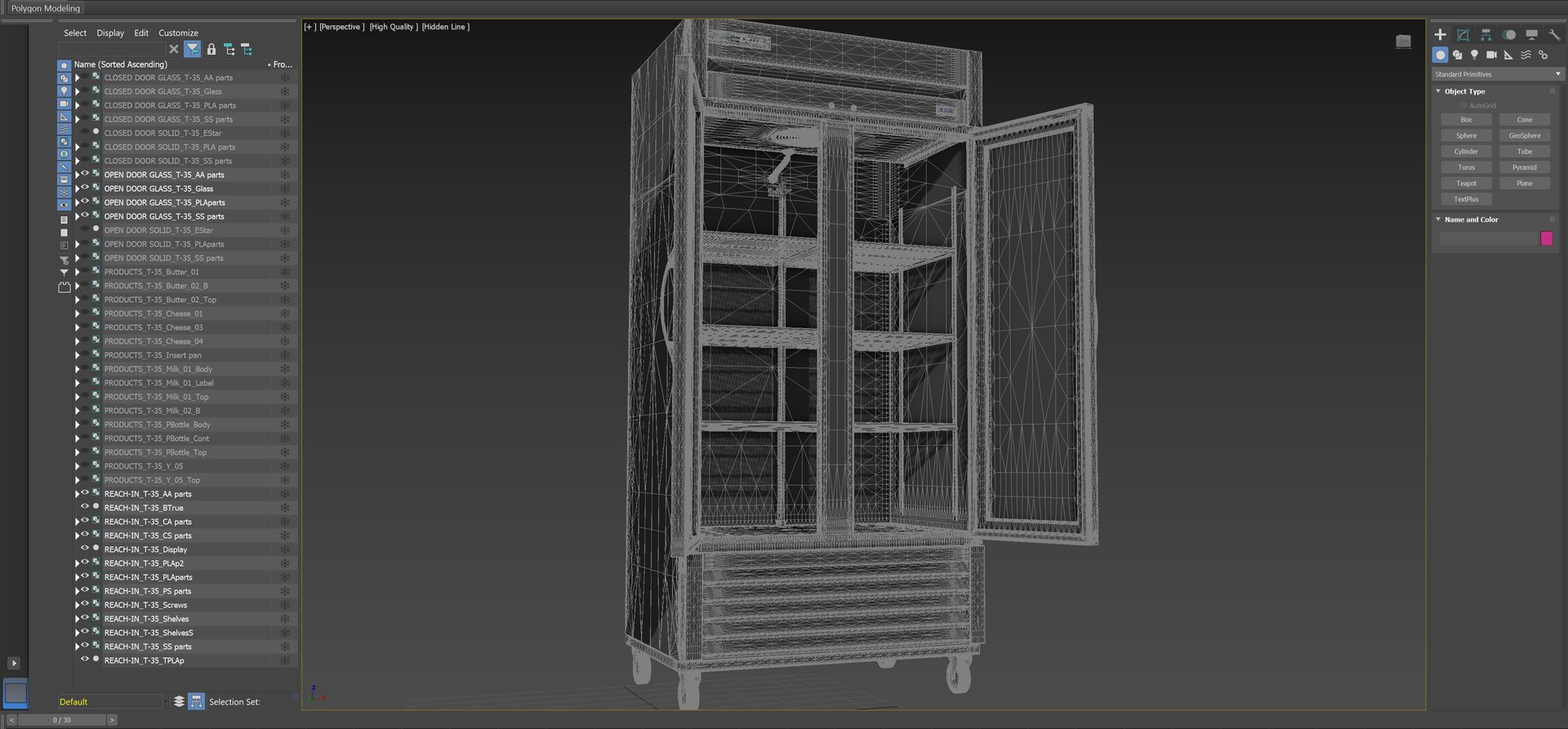Click the Scene Explorer search field

pyautogui.click(x=112, y=49)
